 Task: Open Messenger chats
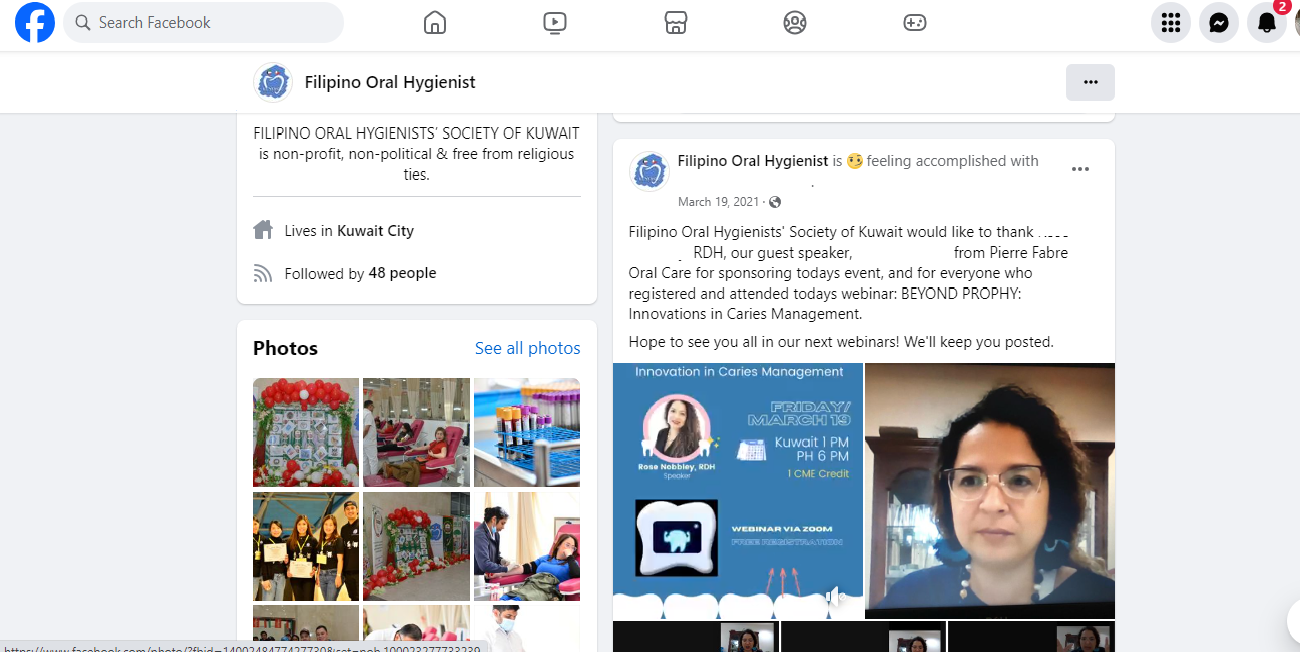(x=1219, y=22)
